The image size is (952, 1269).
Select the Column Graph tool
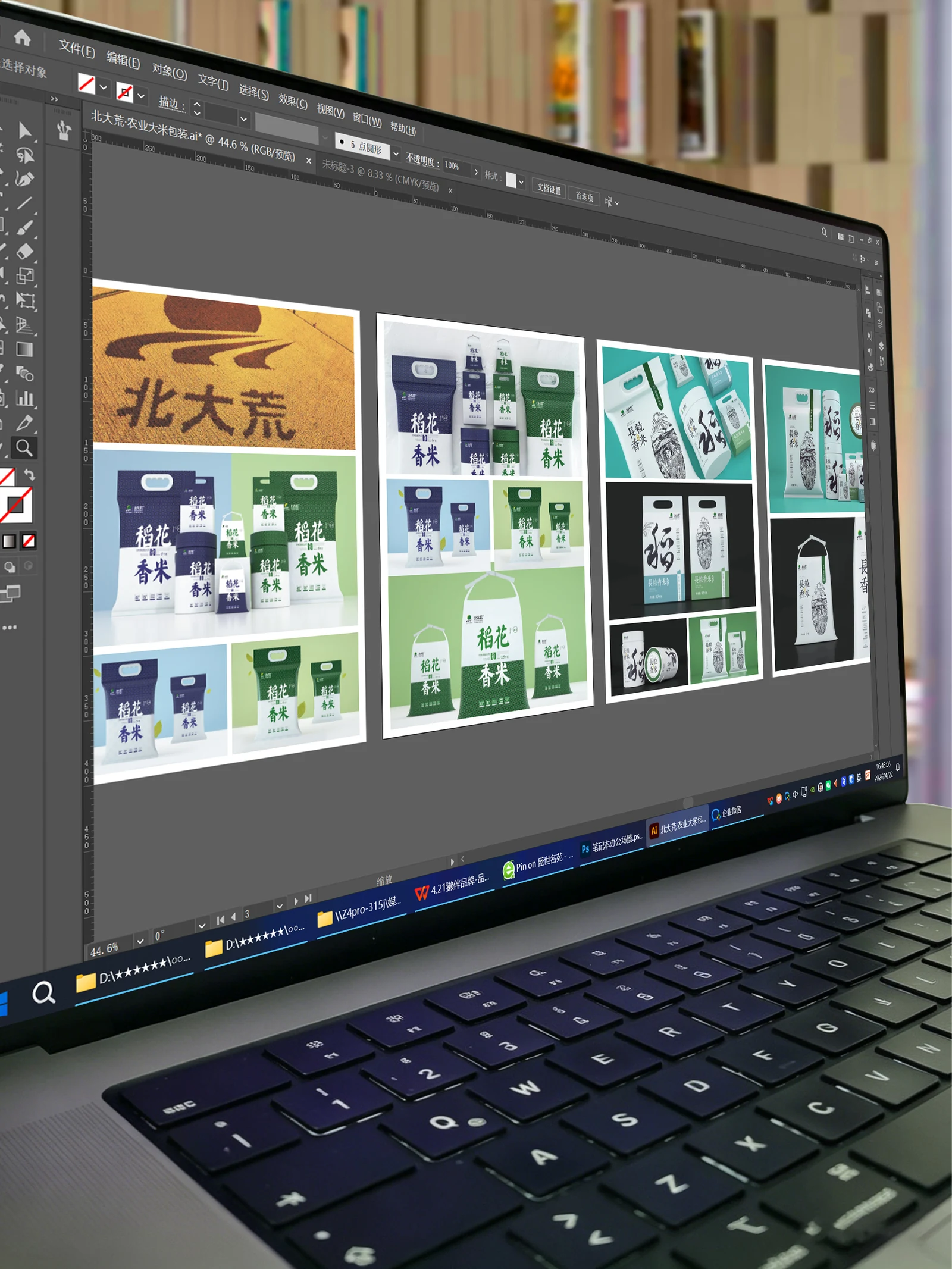click(25, 398)
